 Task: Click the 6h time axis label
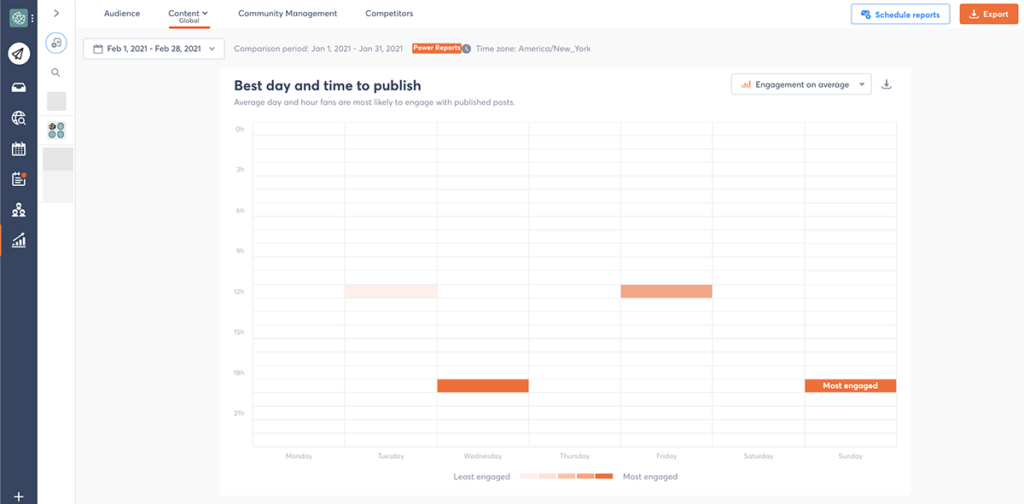[x=240, y=210]
